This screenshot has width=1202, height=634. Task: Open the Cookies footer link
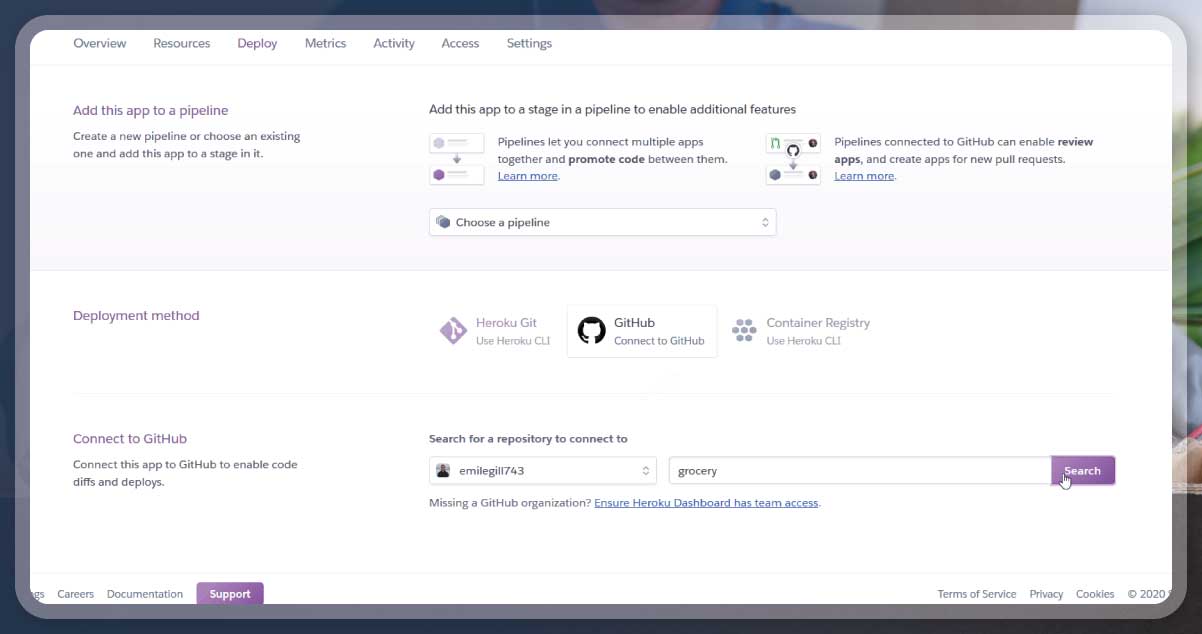(x=1095, y=594)
